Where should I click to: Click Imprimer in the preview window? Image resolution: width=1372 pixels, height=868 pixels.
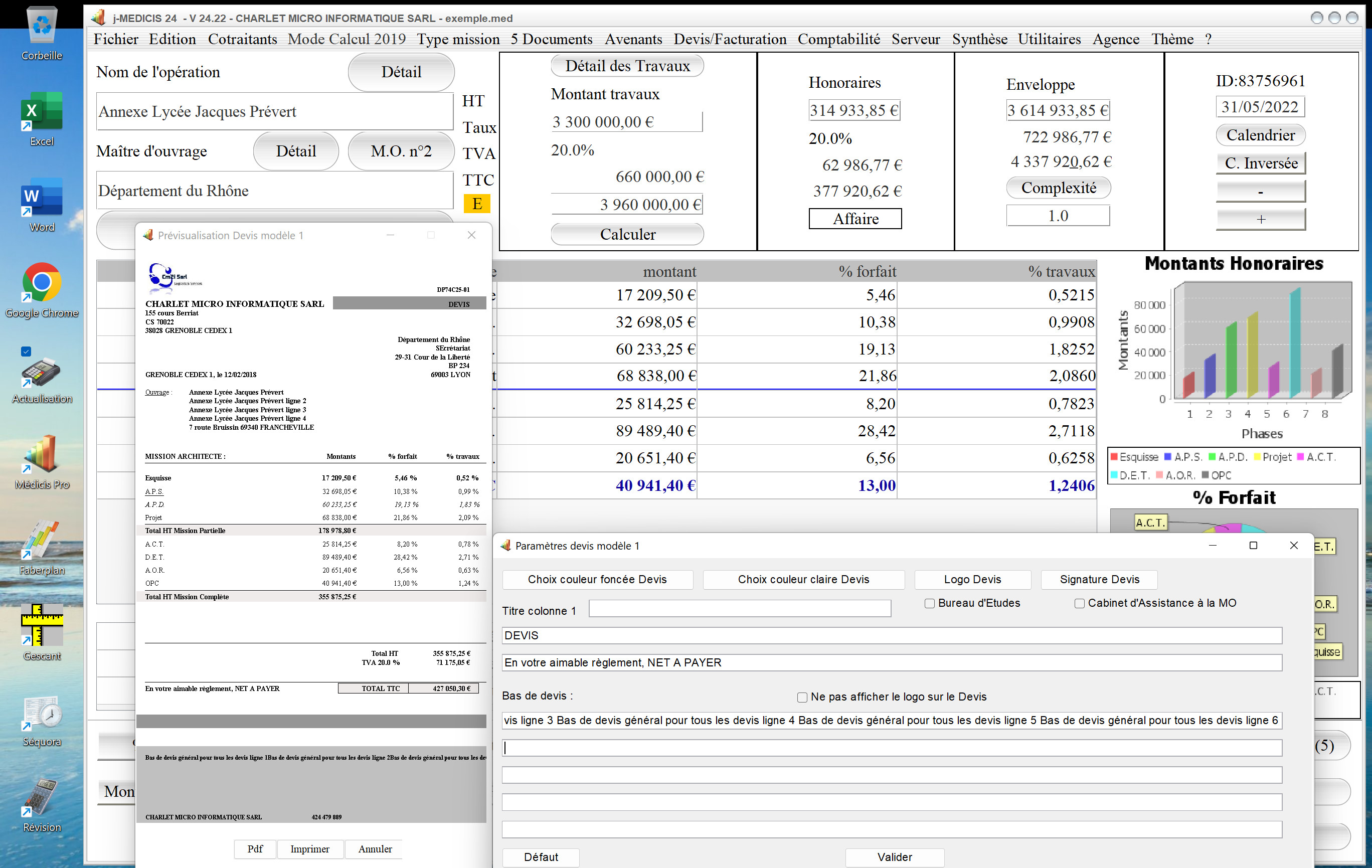(x=310, y=849)
